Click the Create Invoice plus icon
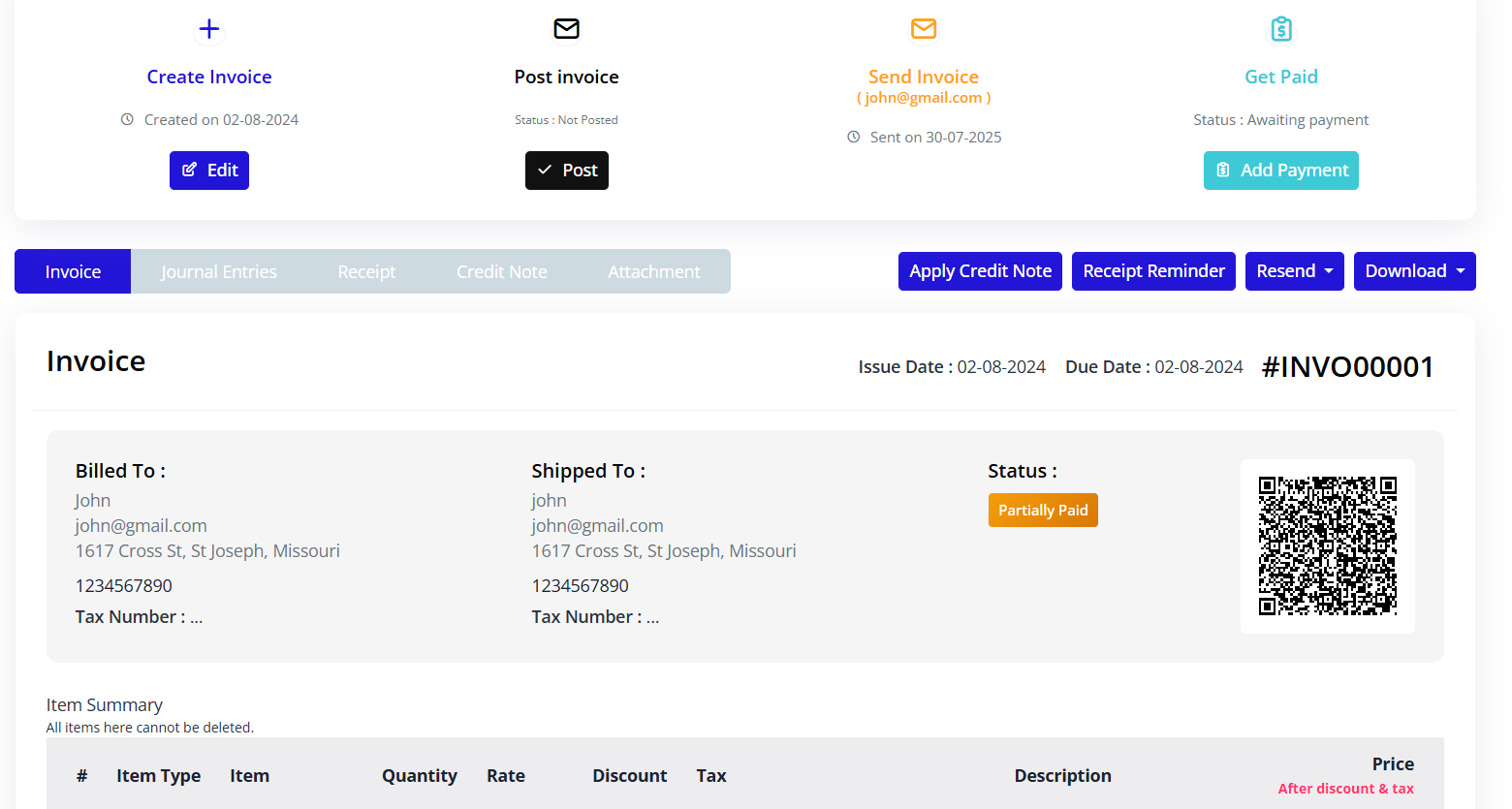The width and height of the screenshot is (1512, 809). pyautogui.click(x=208, y=28)
